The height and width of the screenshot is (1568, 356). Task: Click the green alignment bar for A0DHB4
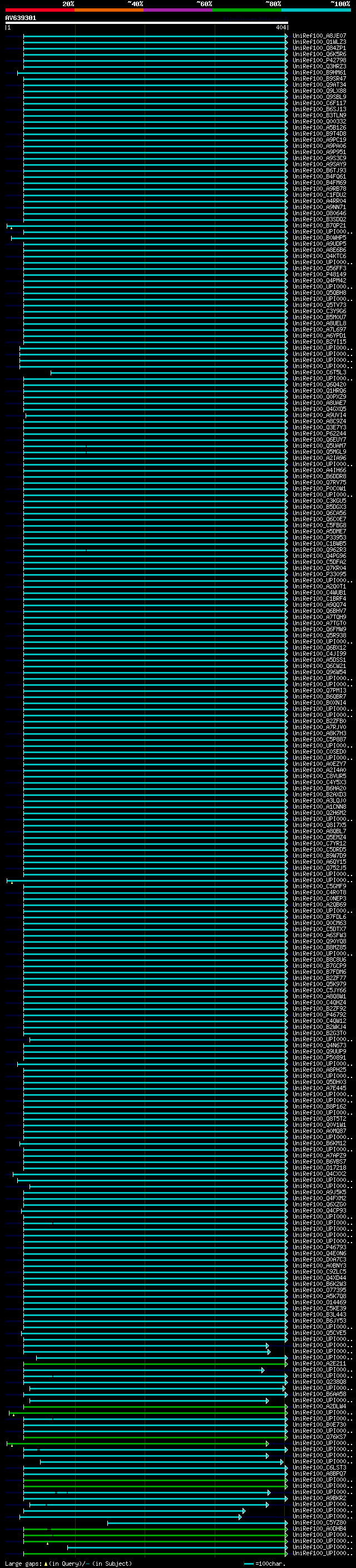155,1529
